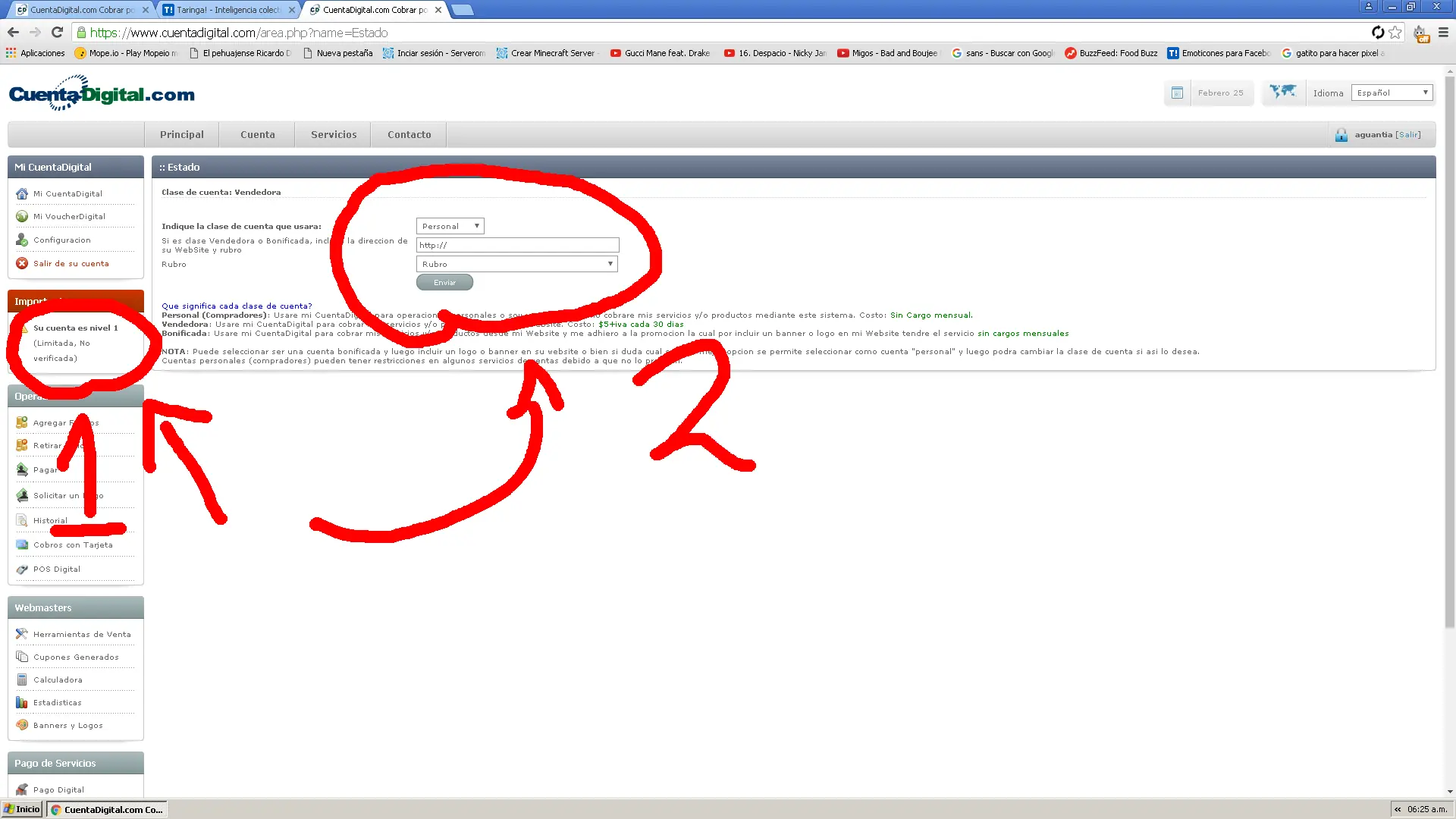Click the Mi CuentaDigital home icon

tap(22, 193)
